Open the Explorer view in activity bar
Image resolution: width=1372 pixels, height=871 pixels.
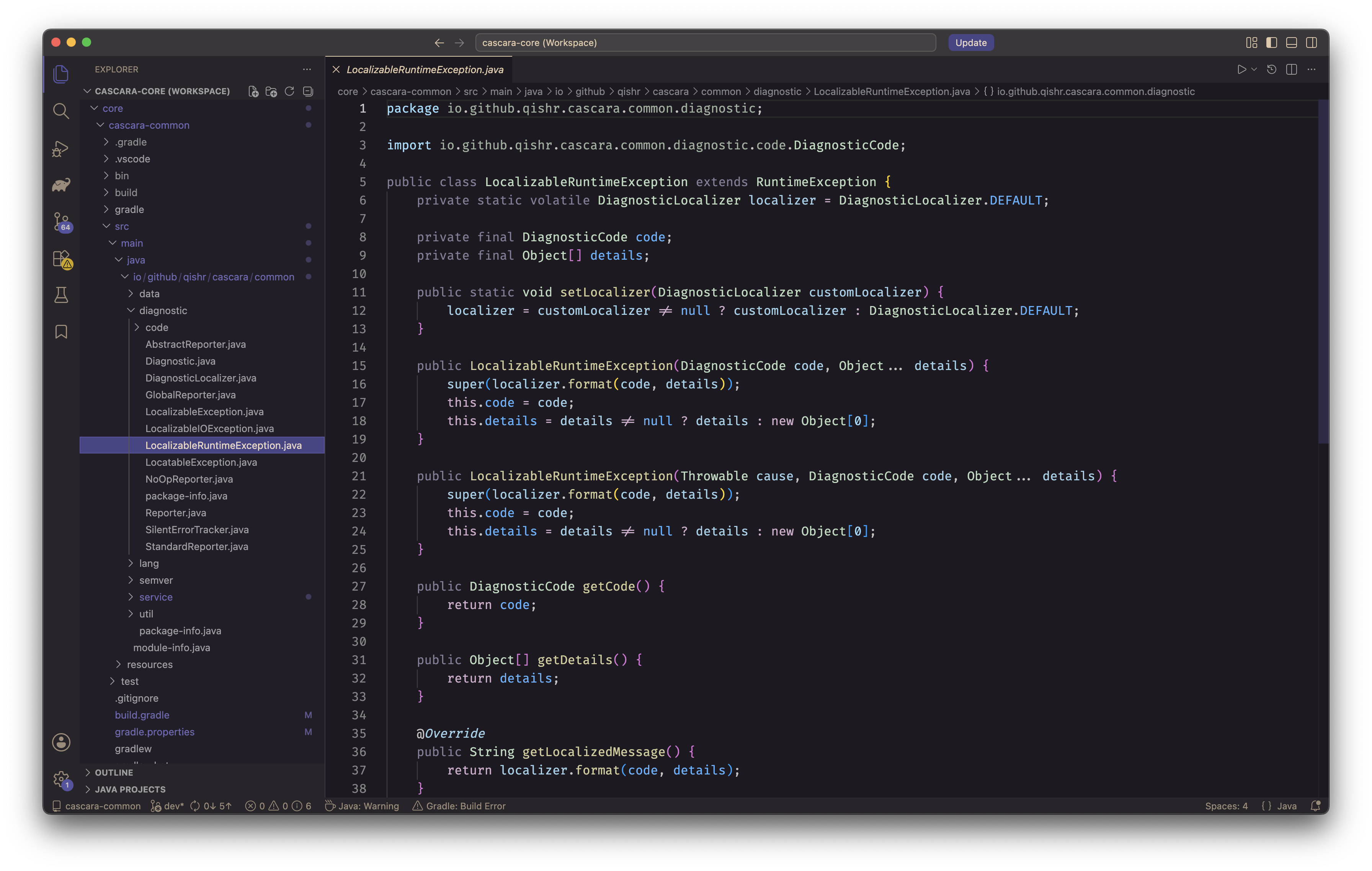(x=61, y=74)
